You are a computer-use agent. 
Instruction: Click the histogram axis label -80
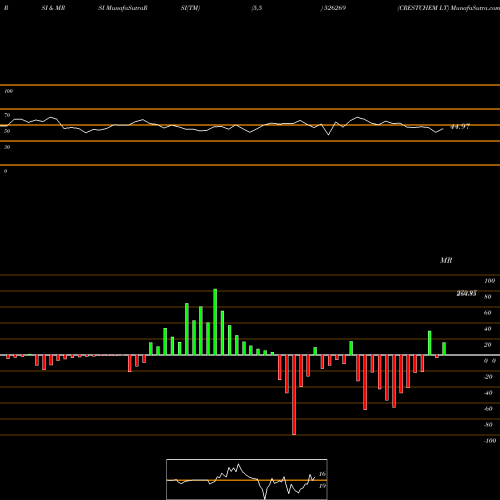coord(488,425)
